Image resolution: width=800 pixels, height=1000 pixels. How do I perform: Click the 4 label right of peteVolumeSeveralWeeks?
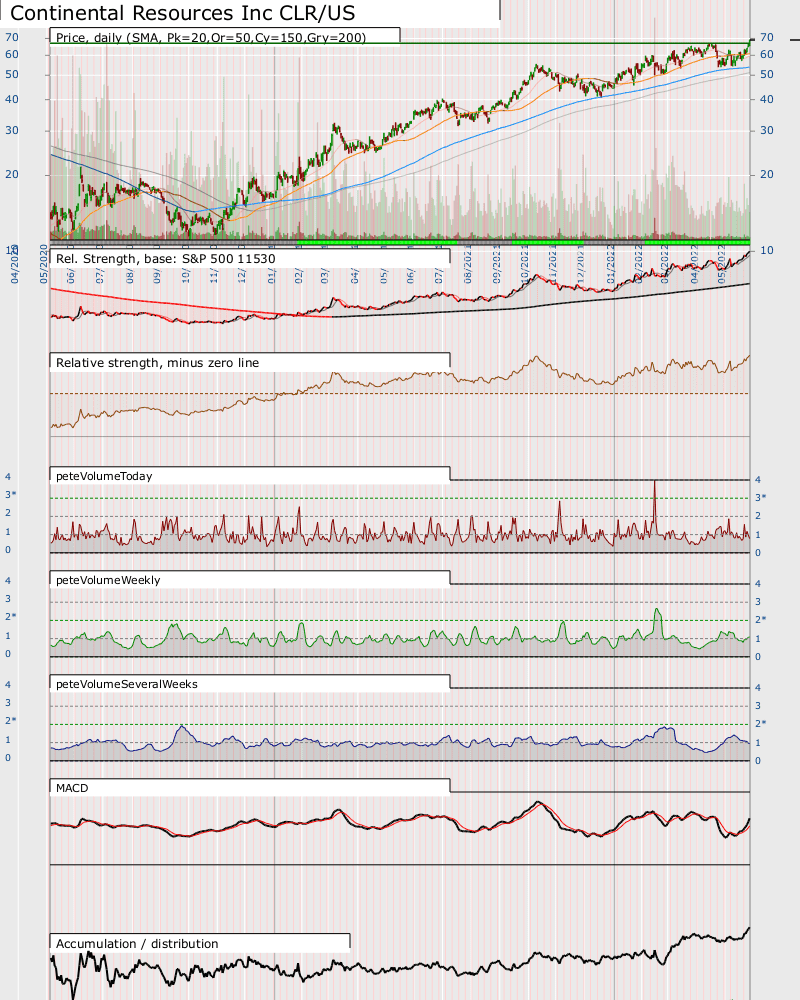pyautogui.click(x=758, y=688)
